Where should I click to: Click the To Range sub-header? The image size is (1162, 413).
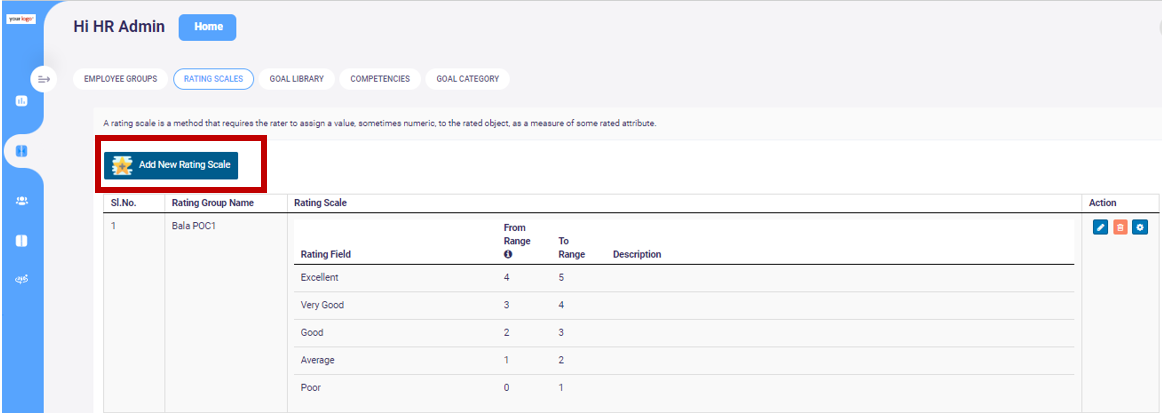[571, 248]
